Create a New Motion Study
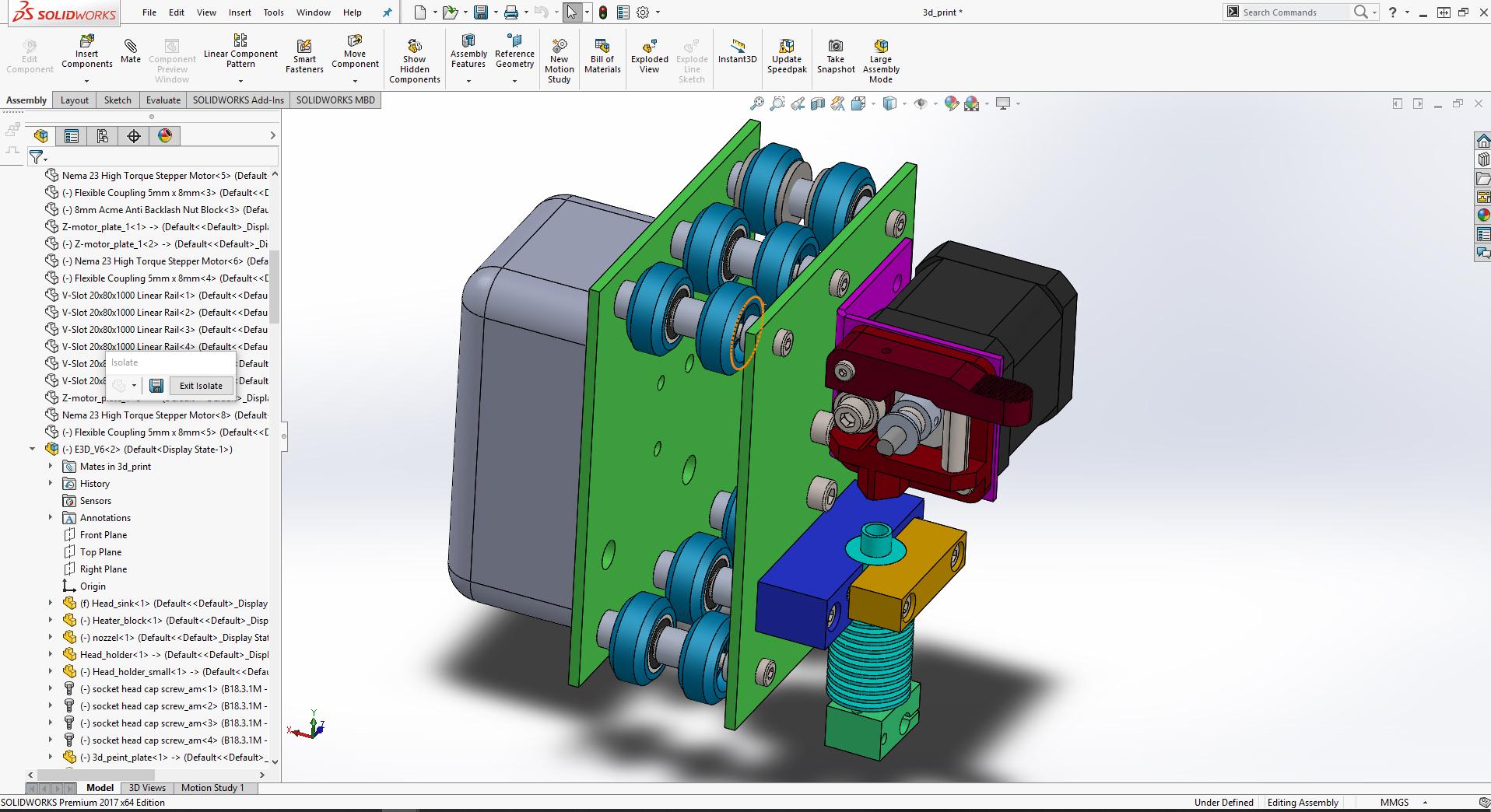 coord(559,61)
